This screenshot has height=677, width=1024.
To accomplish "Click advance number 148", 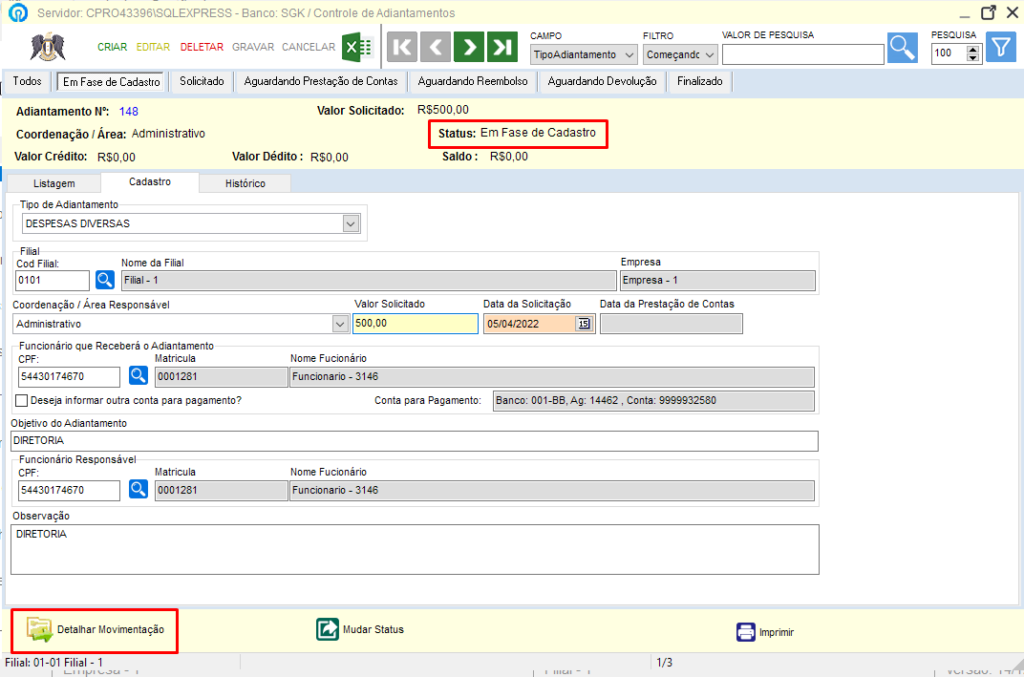I will tap(129, 112).
